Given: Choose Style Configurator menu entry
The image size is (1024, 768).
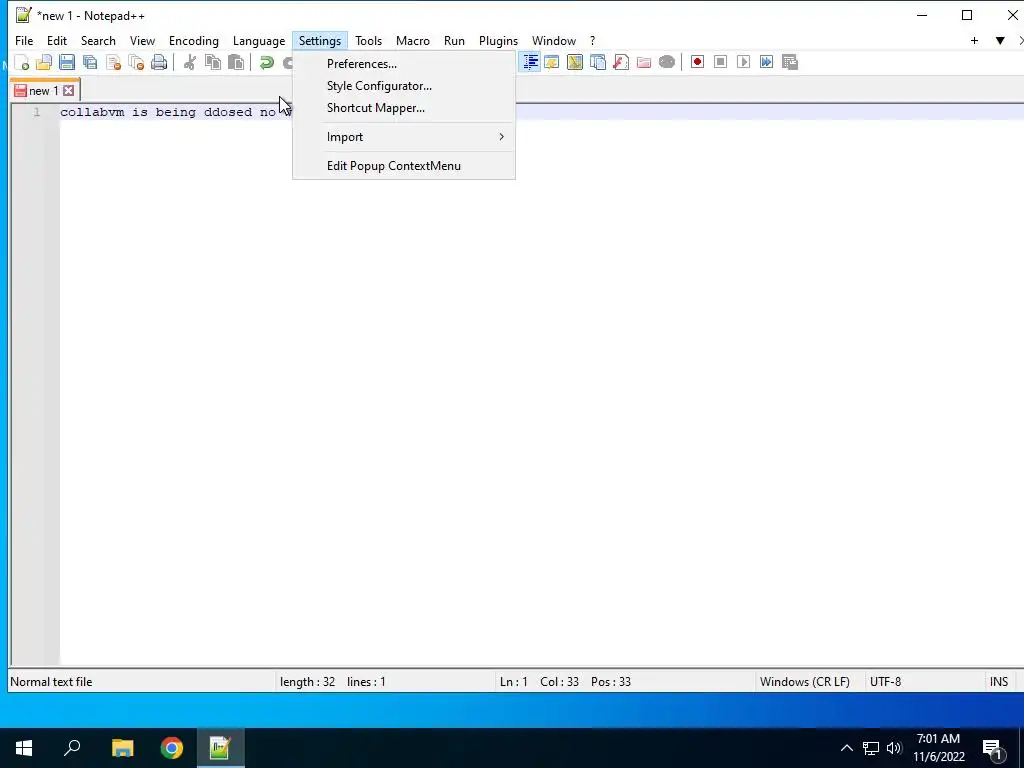Looking at the screenshot, I should tap(404, 86).
